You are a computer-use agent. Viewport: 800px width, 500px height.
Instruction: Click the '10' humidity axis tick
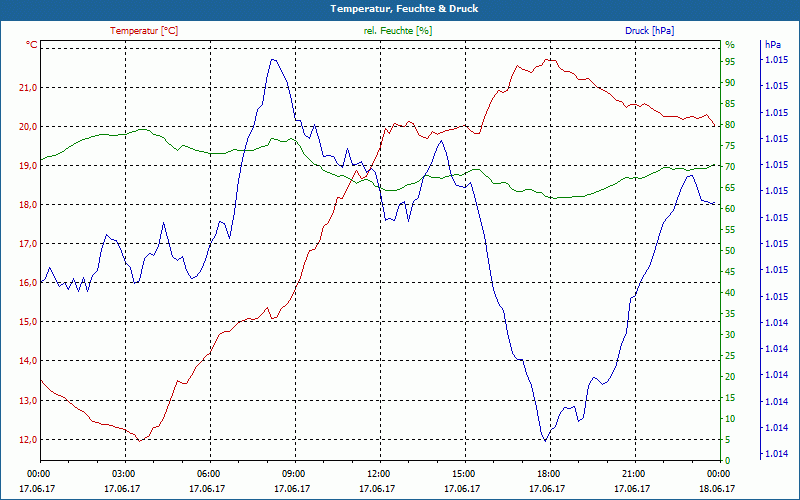(730, 419)
